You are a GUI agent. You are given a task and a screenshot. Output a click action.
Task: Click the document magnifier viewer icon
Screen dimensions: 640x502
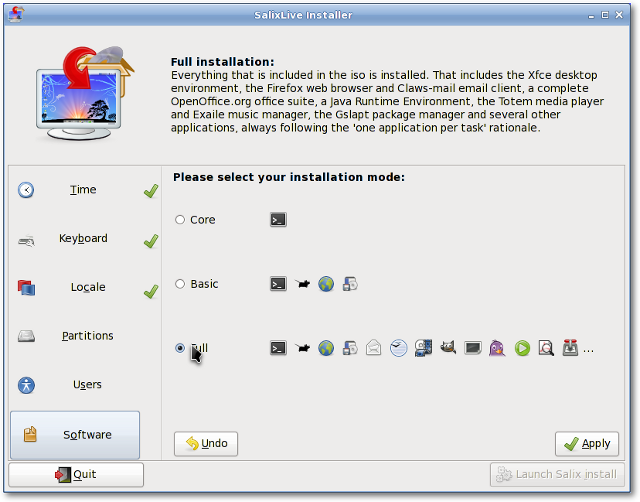(x=546, y=348)
